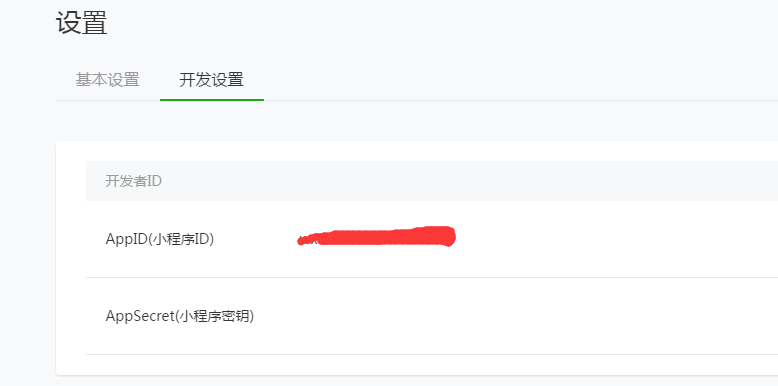Select the AppID(小程序ID) label

[x=160, y=239]
